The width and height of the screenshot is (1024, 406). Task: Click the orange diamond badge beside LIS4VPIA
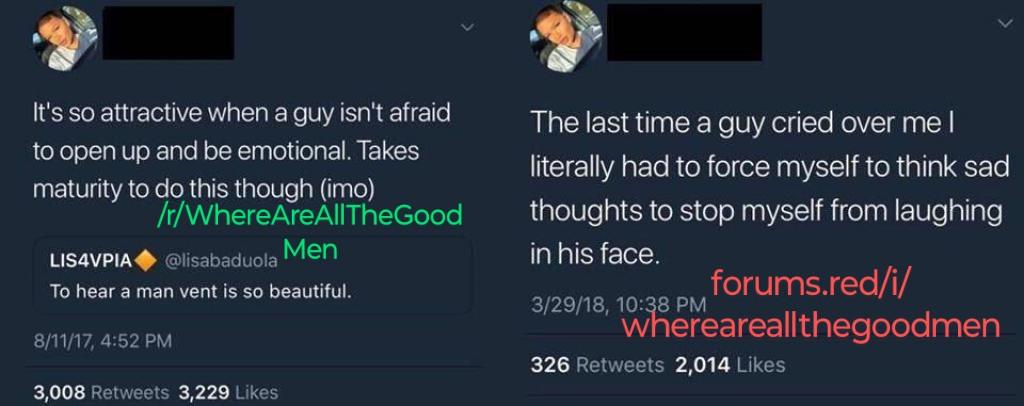point(145,262)
